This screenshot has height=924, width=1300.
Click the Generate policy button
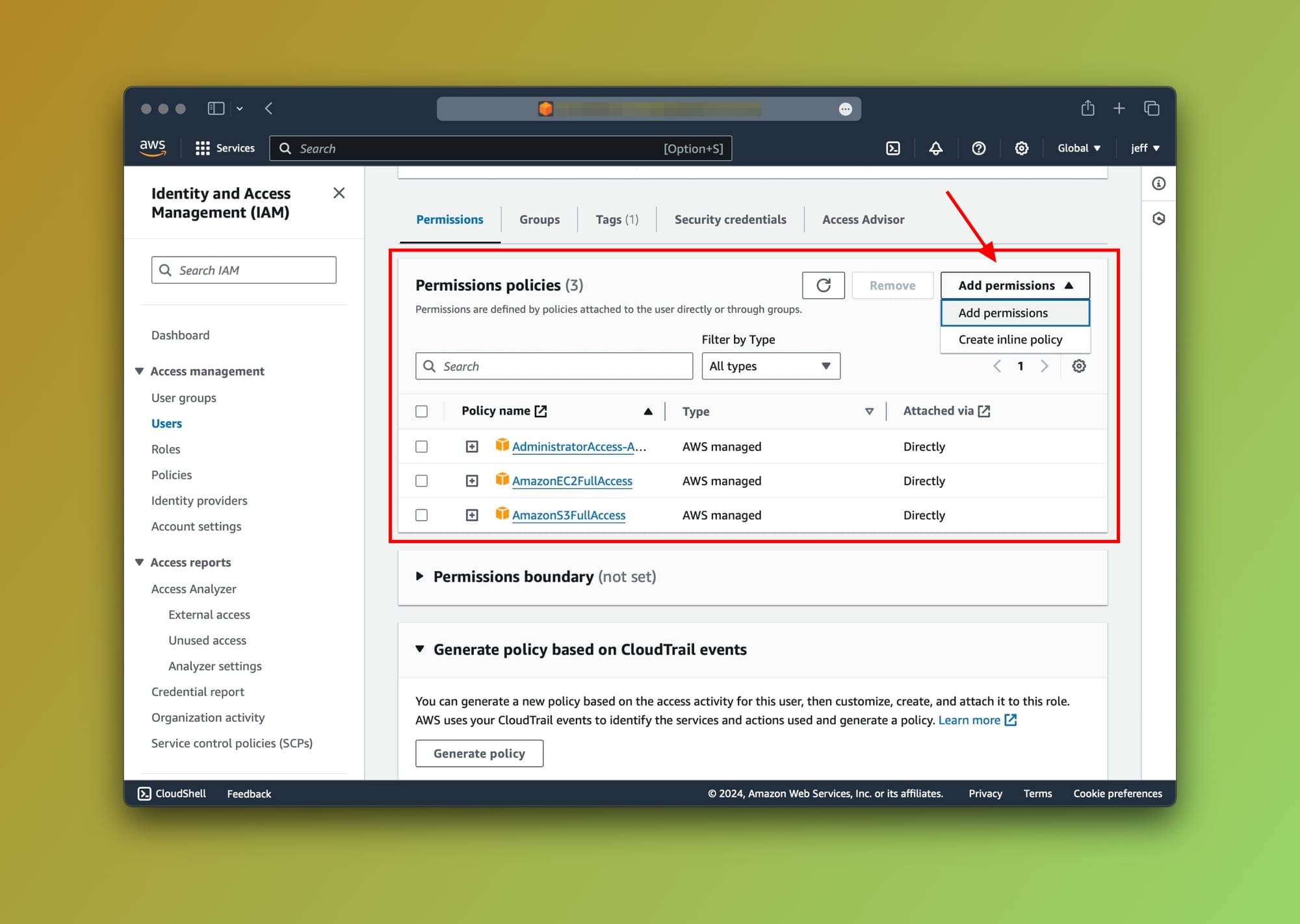tap(479, 753)
